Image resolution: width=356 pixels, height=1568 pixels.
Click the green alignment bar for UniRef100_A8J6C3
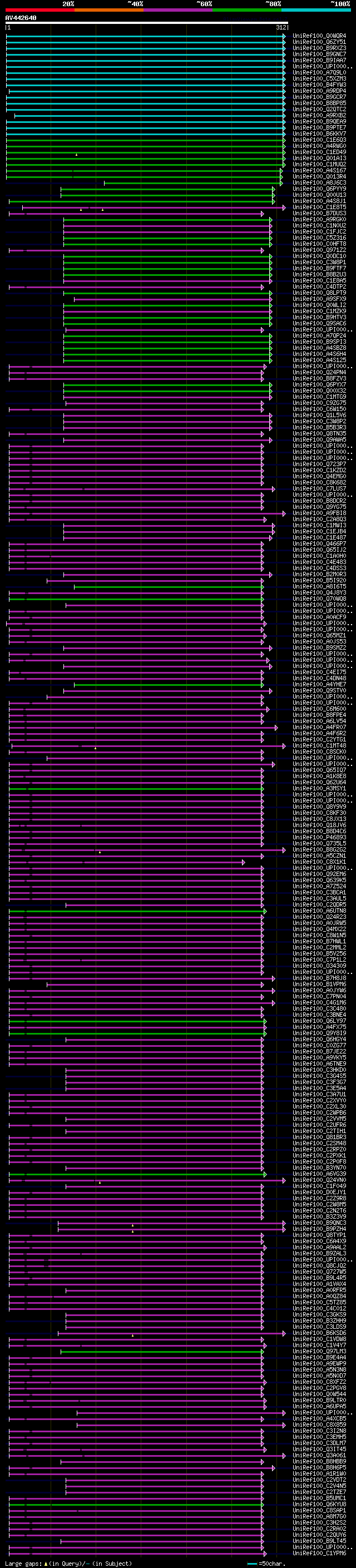(192, 182)
